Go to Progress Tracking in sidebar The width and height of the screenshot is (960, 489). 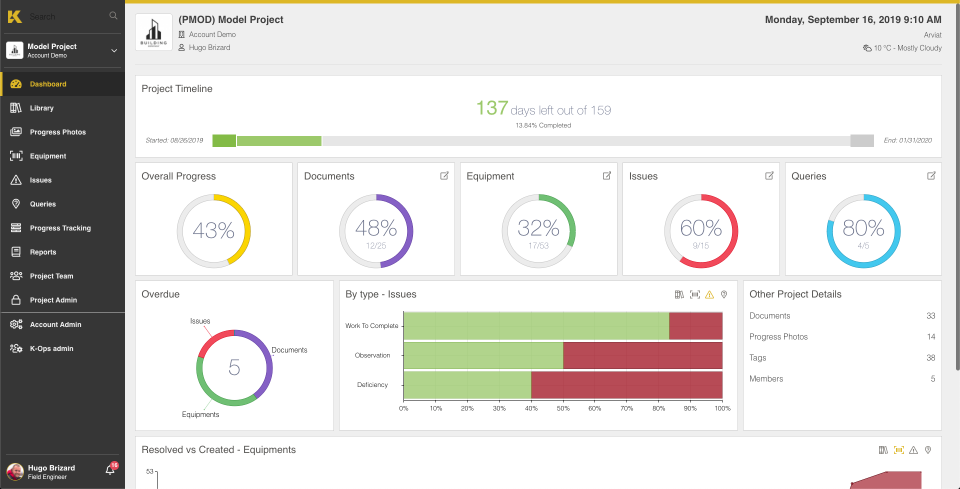(60, 228)
